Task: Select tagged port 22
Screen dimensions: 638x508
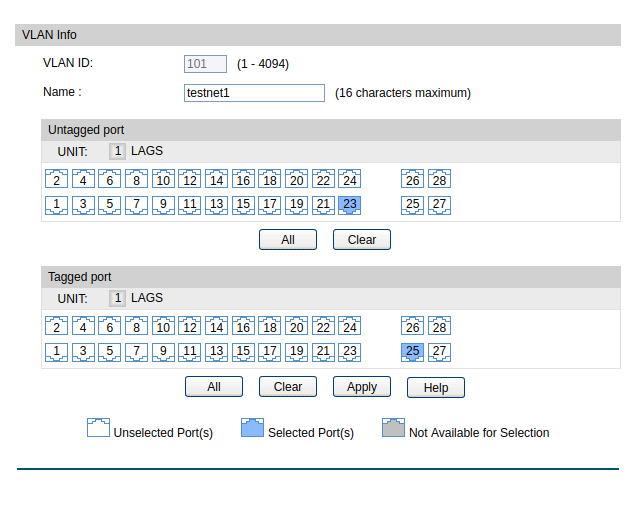Action: (x=323, y=326)
